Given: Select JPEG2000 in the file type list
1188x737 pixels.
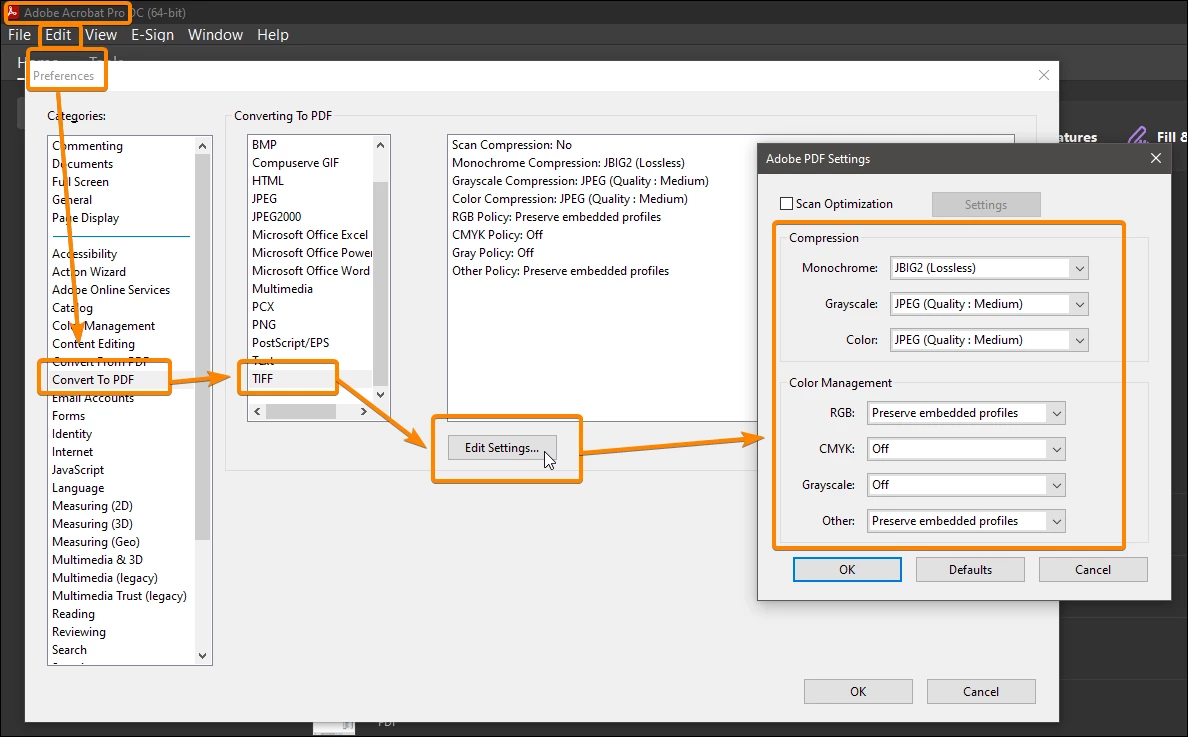Looking at the screenshot, I should tap(277, 217).
